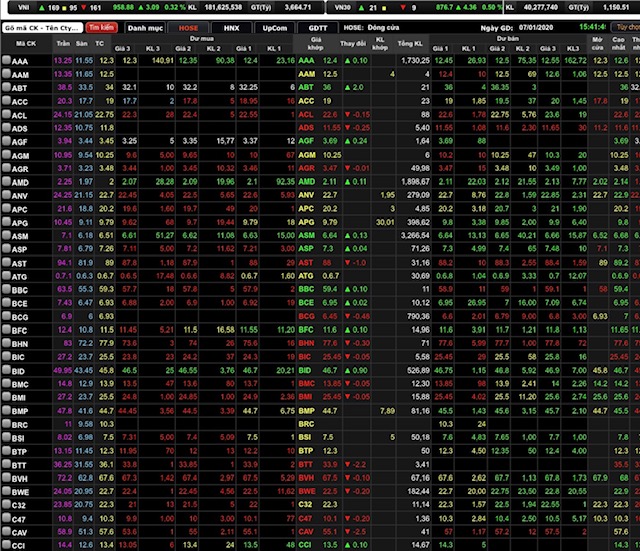Tick the checkbox beside AGF

point(6,141)
